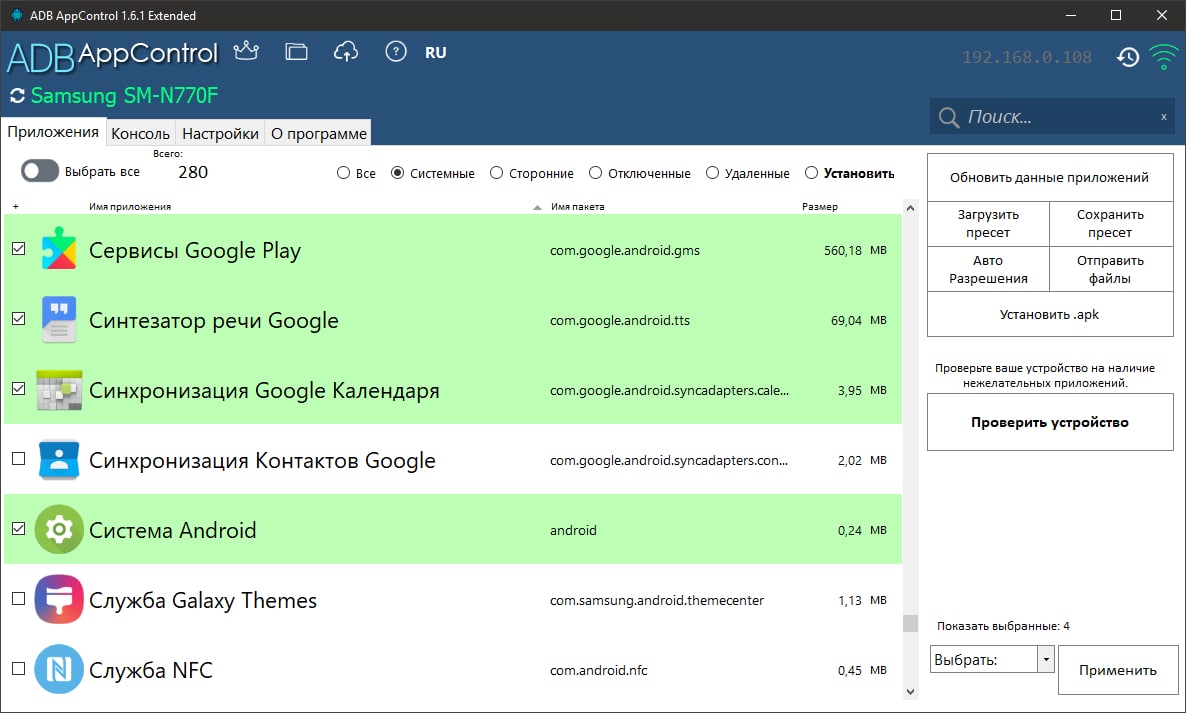1186x713 pixels.
Task: Uncheck Синхронизация Google Календаря checkbox
Action: (x=19, y=389)
